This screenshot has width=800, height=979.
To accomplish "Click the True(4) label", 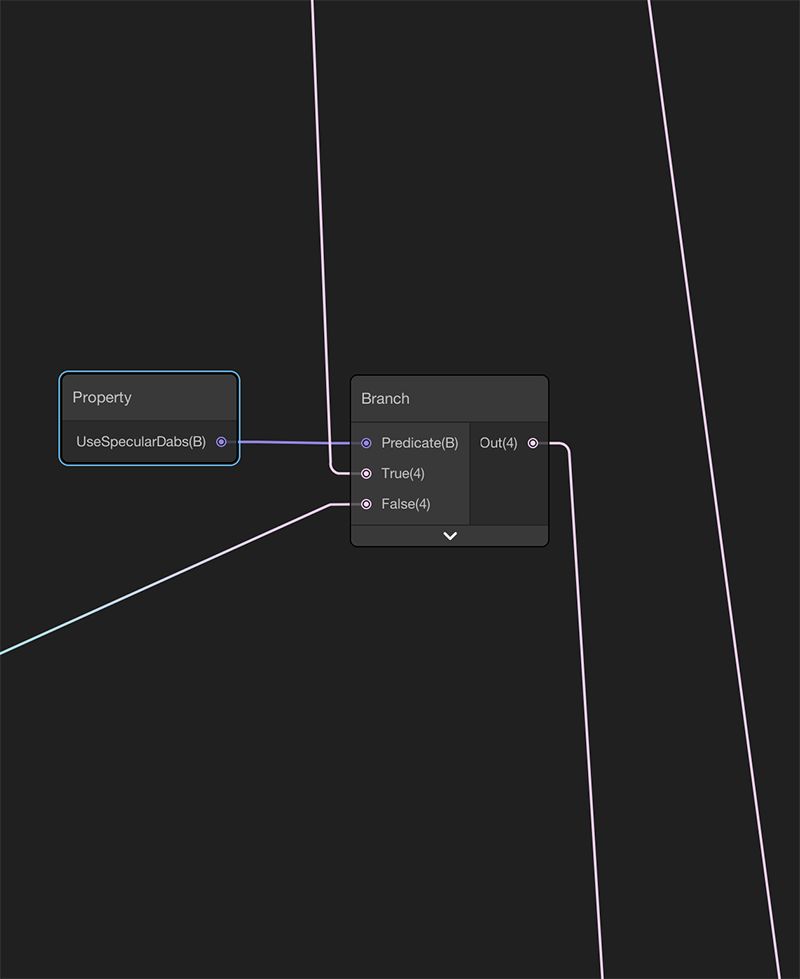I will [x=403, y=474].
